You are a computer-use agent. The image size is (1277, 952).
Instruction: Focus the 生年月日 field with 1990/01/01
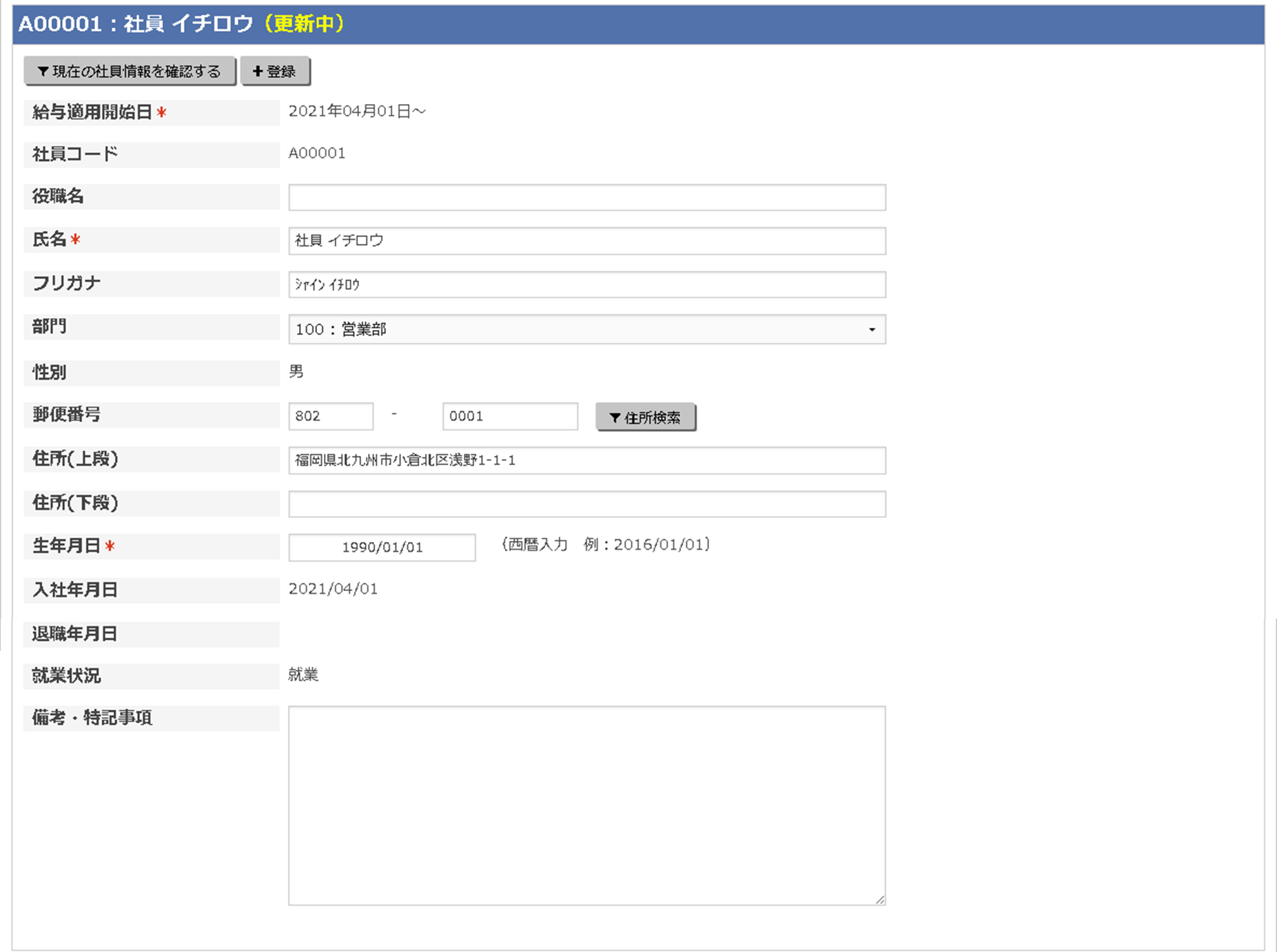point(382,548)
